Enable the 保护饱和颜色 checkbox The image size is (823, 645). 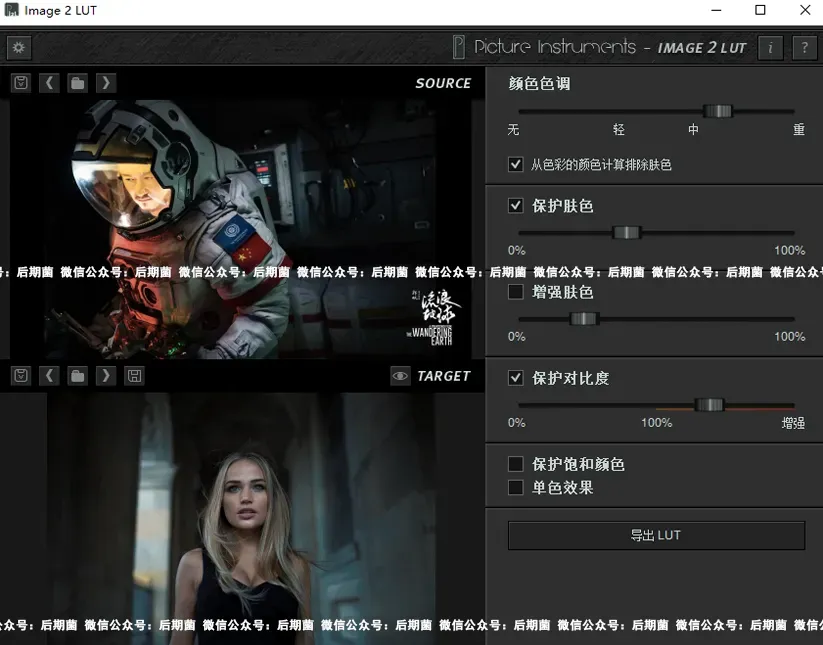click(515, 463)
